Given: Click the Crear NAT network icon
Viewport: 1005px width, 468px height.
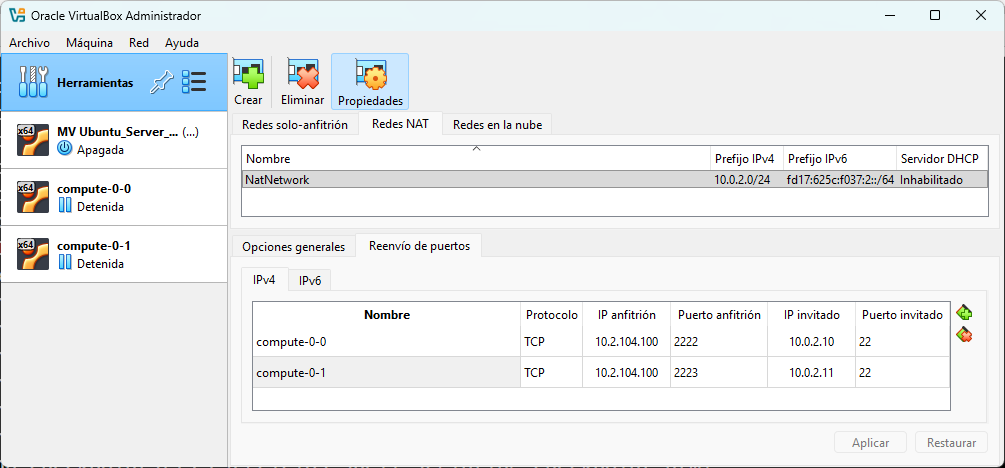Looking at the screenshot, I should pos(248,81).
